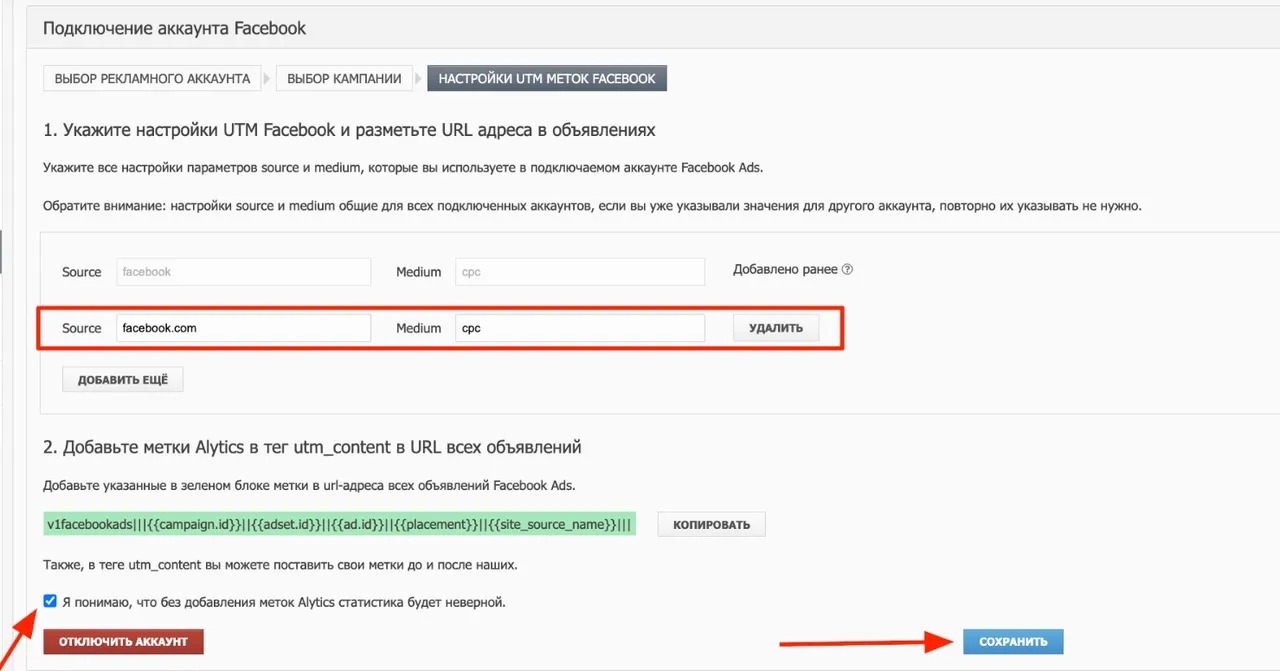Click the 'Добавлено ранее' label
The width and height of the screenshot is (1280, 671).
[x=785, y=270]
